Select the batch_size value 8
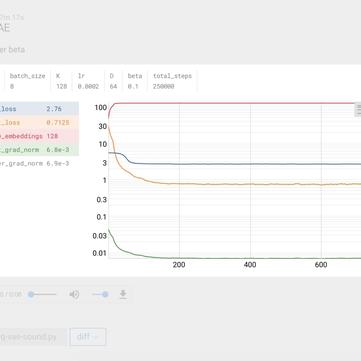Image resolution: width=361 pixels, height=361 pixels. (x=12, y=86)
